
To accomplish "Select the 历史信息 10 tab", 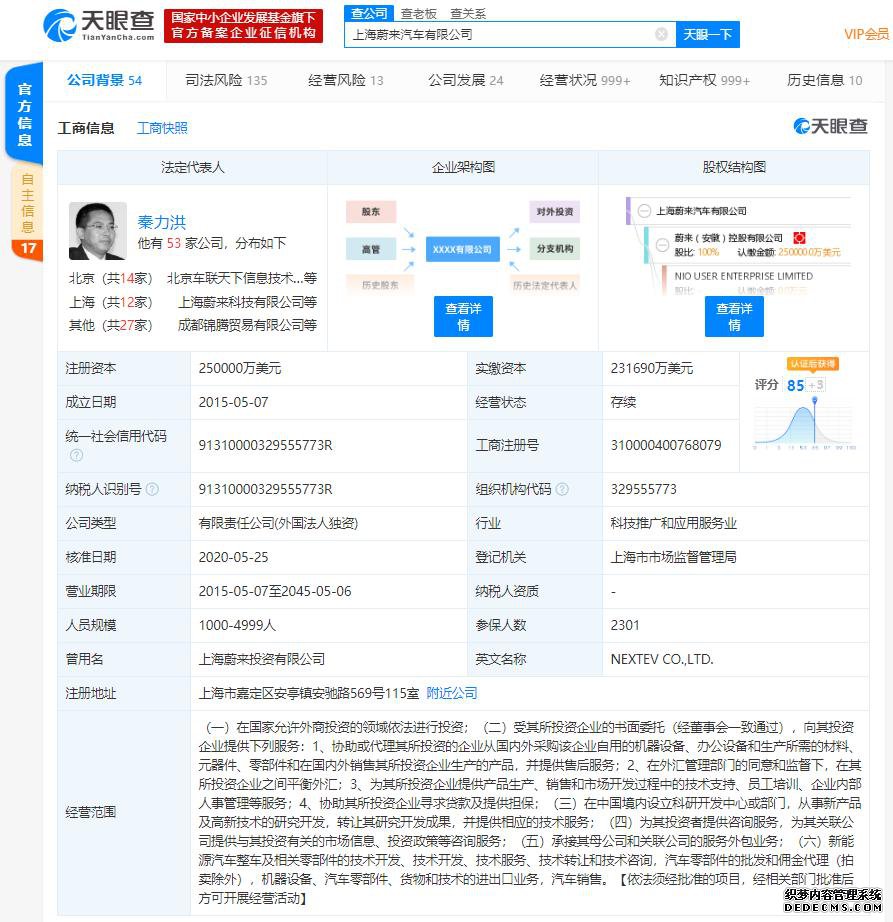I will tap(824, 80).
